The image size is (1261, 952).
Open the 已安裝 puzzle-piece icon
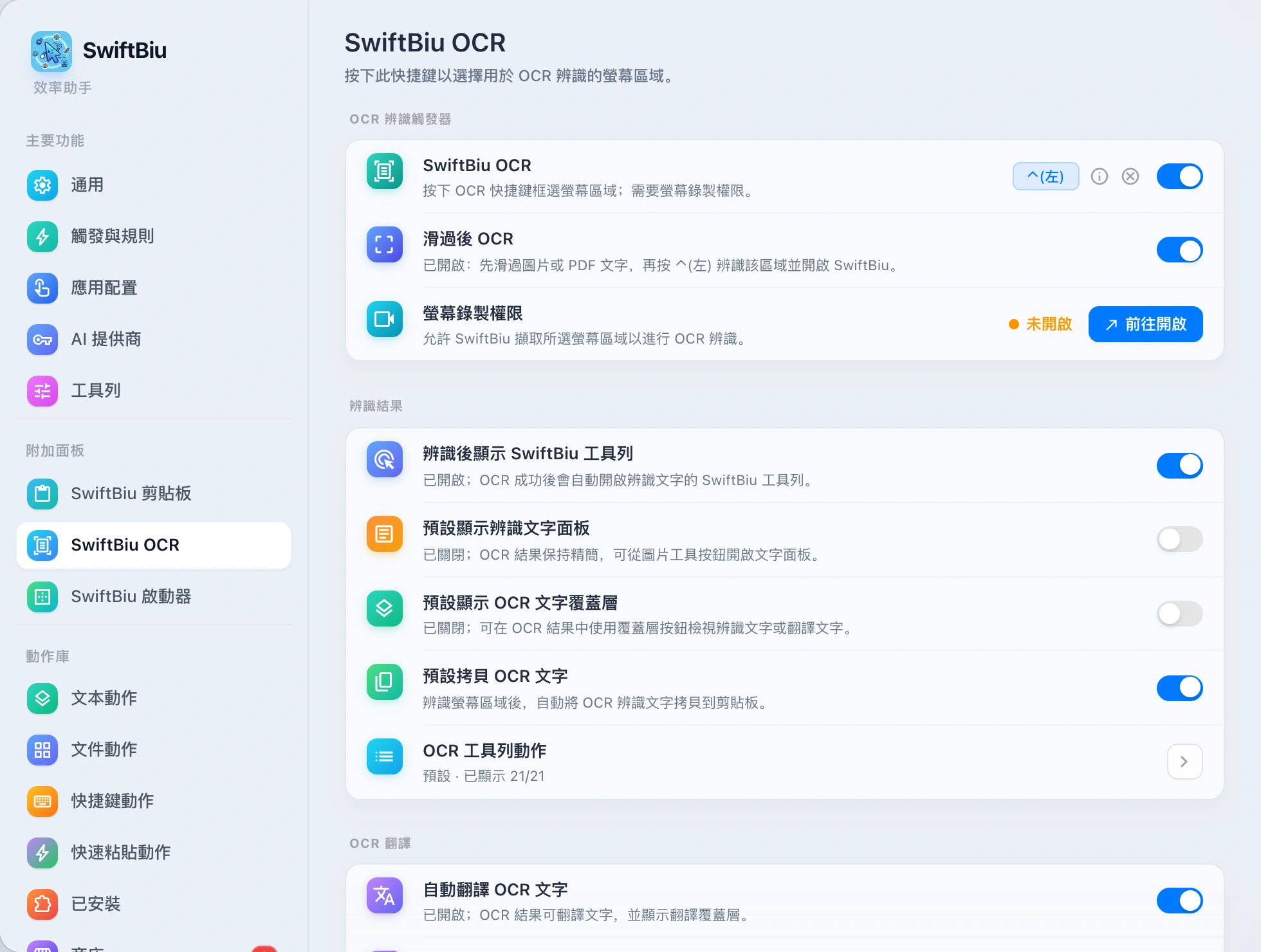point(42,904)
